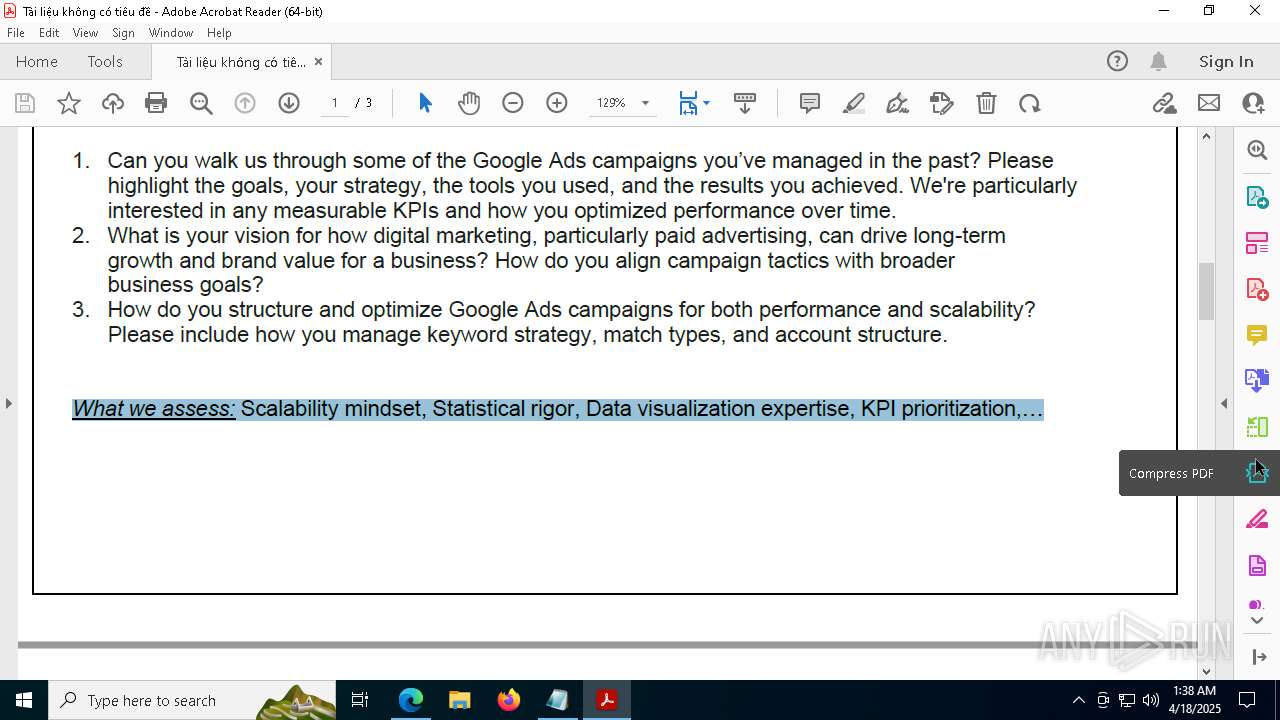Open the Sign document pen tool
Image resolution: width=1280 pixels, height=720 pixels.
[x=898, y=103]
